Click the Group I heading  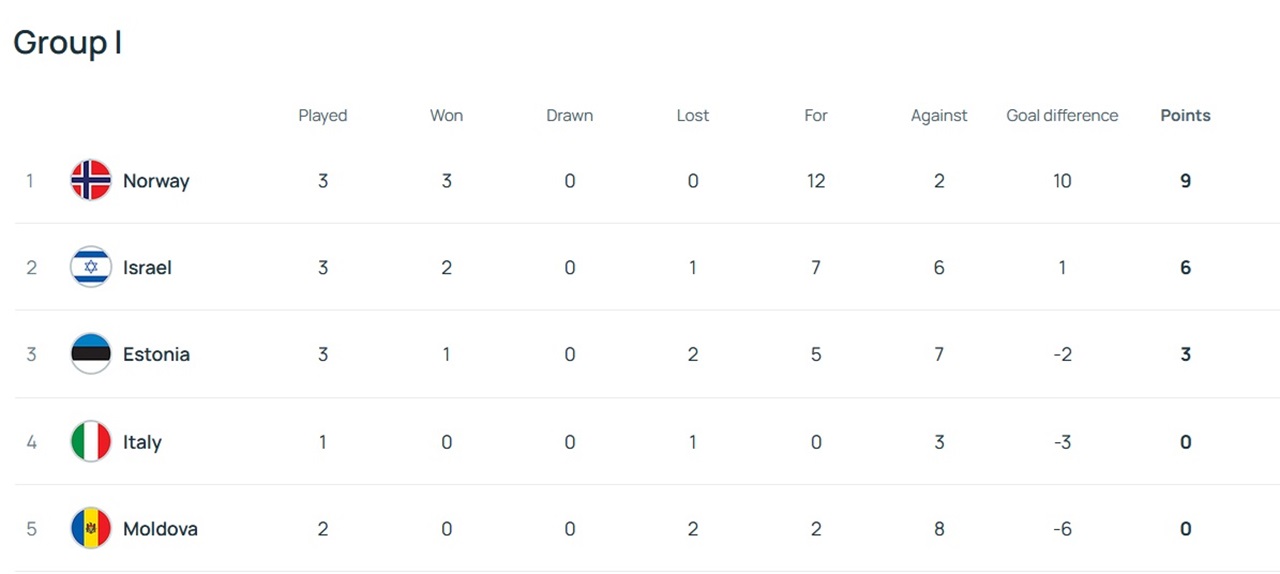tap(67, 43)
